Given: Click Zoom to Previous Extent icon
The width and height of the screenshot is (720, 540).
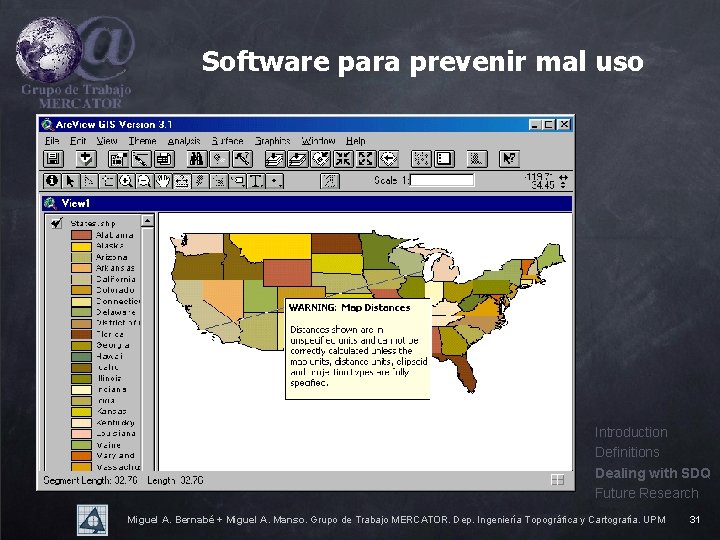Looking at the screenshot, I should [x=388, y=159].
